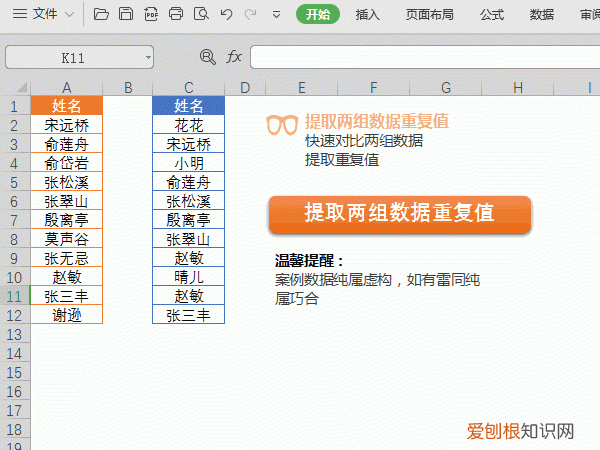600x450 pixels.
Task: Open the 文件 menu
Action: [35, 14]
